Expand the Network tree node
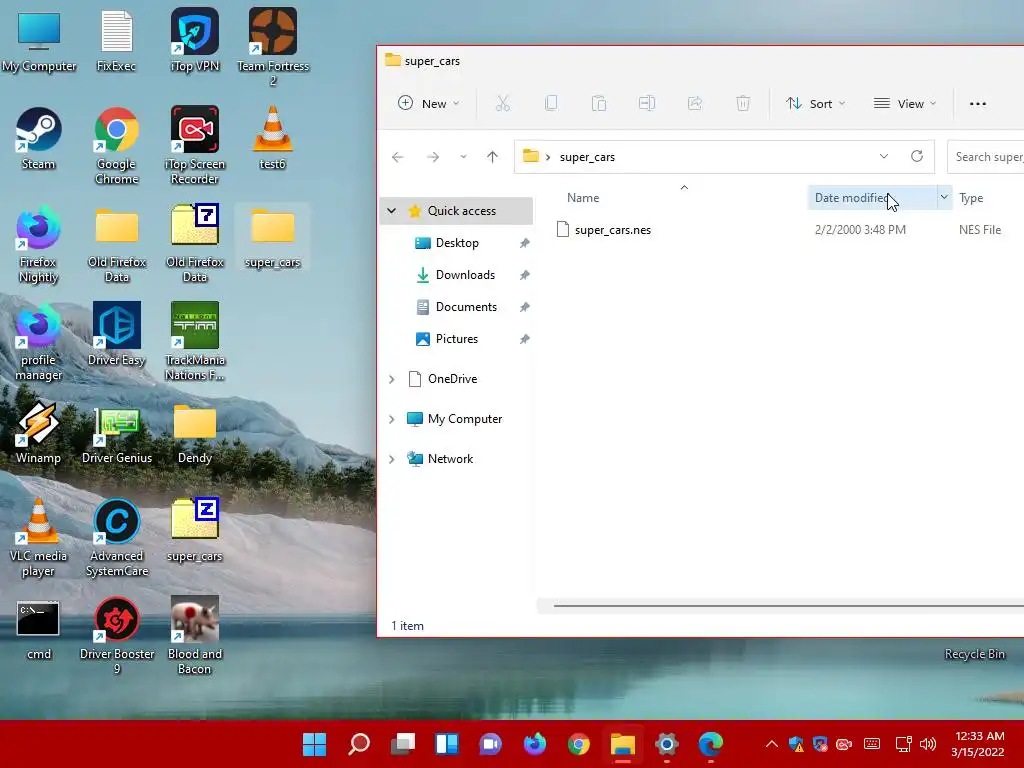Image resolution: width=1024 pixels, height=768 pixels. coord(391,458)
